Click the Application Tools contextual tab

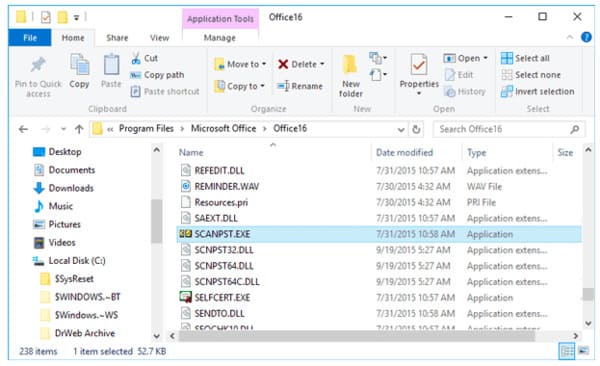[x=220, y=19]
